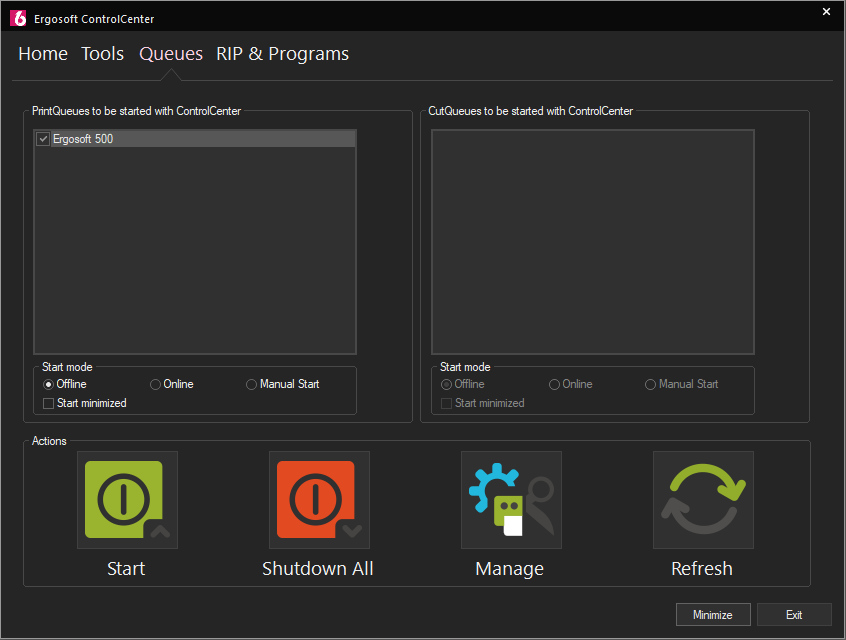Image resolution: width=846 pixels, height=640 pixels.
Task: Switch to the Queues tab
Action: point(171,54)
